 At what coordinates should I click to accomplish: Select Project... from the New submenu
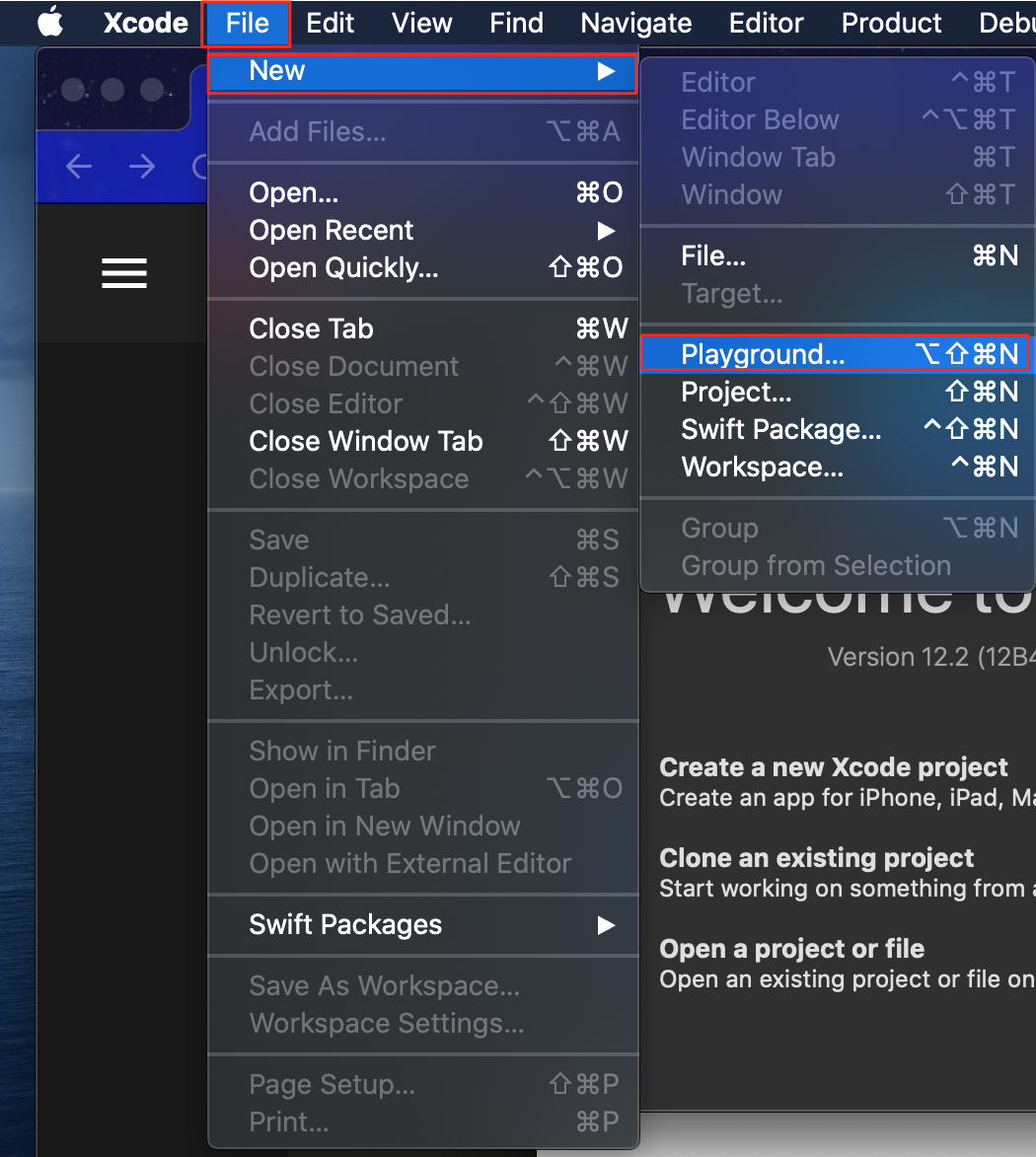click(839, 392)
